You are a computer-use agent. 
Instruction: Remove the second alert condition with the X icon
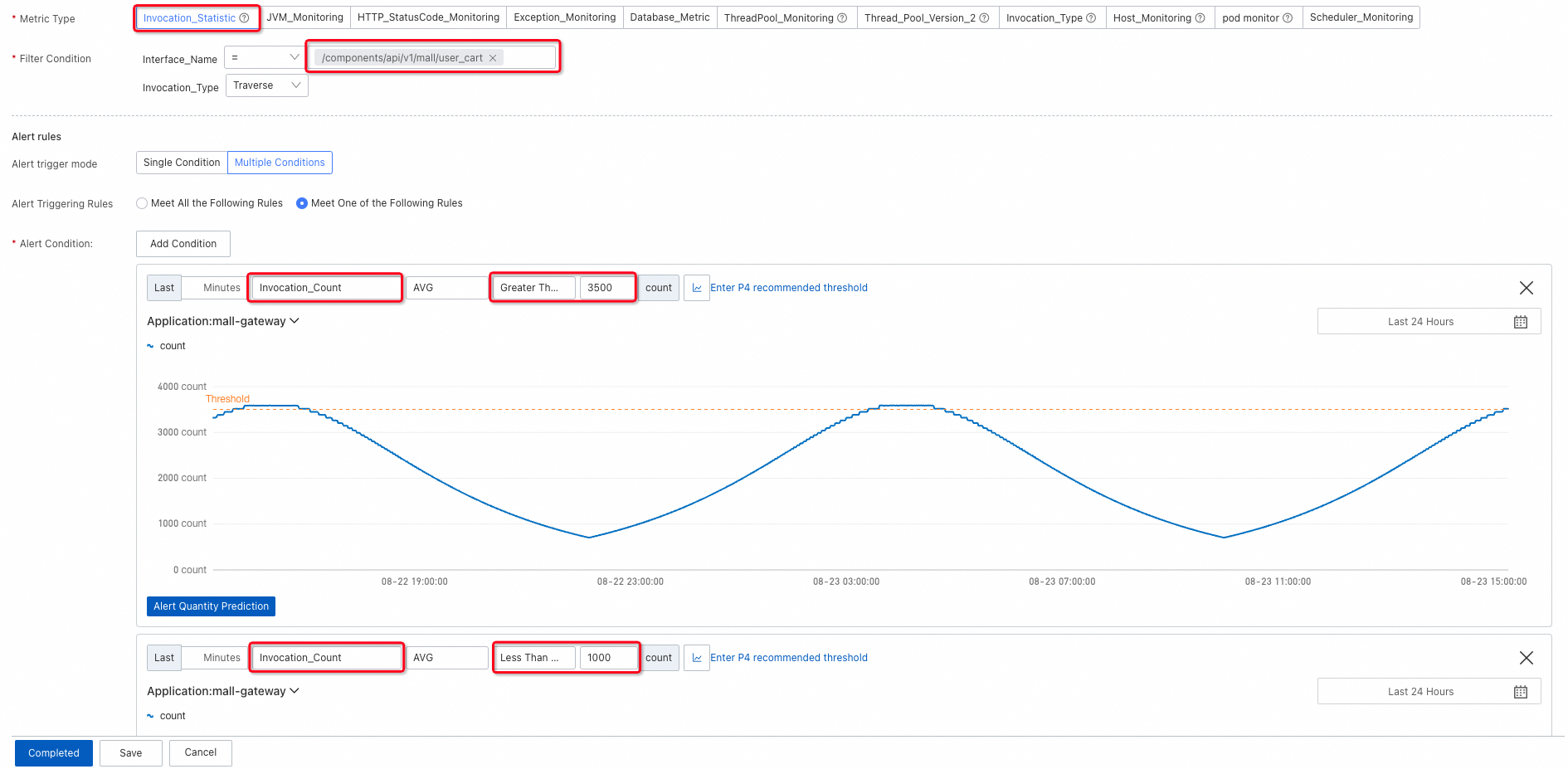tap(1527, 658)
